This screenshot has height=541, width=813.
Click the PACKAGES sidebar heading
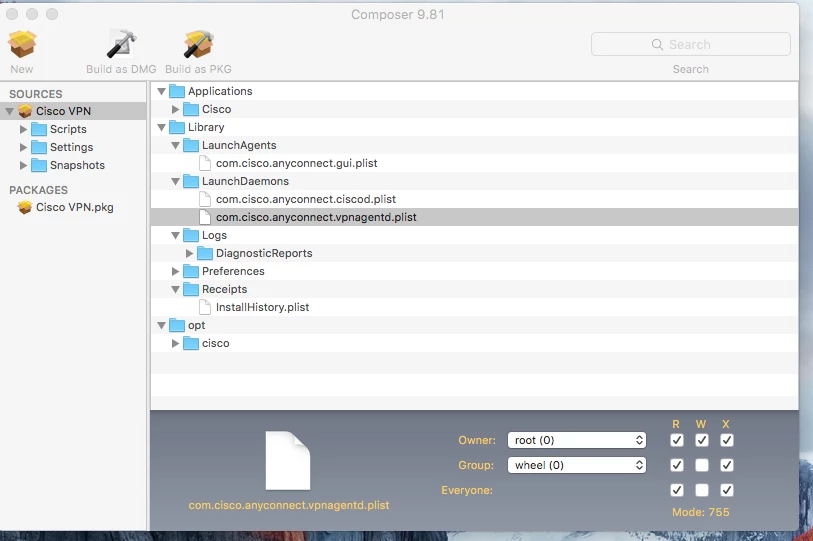[x=38, y=190]
